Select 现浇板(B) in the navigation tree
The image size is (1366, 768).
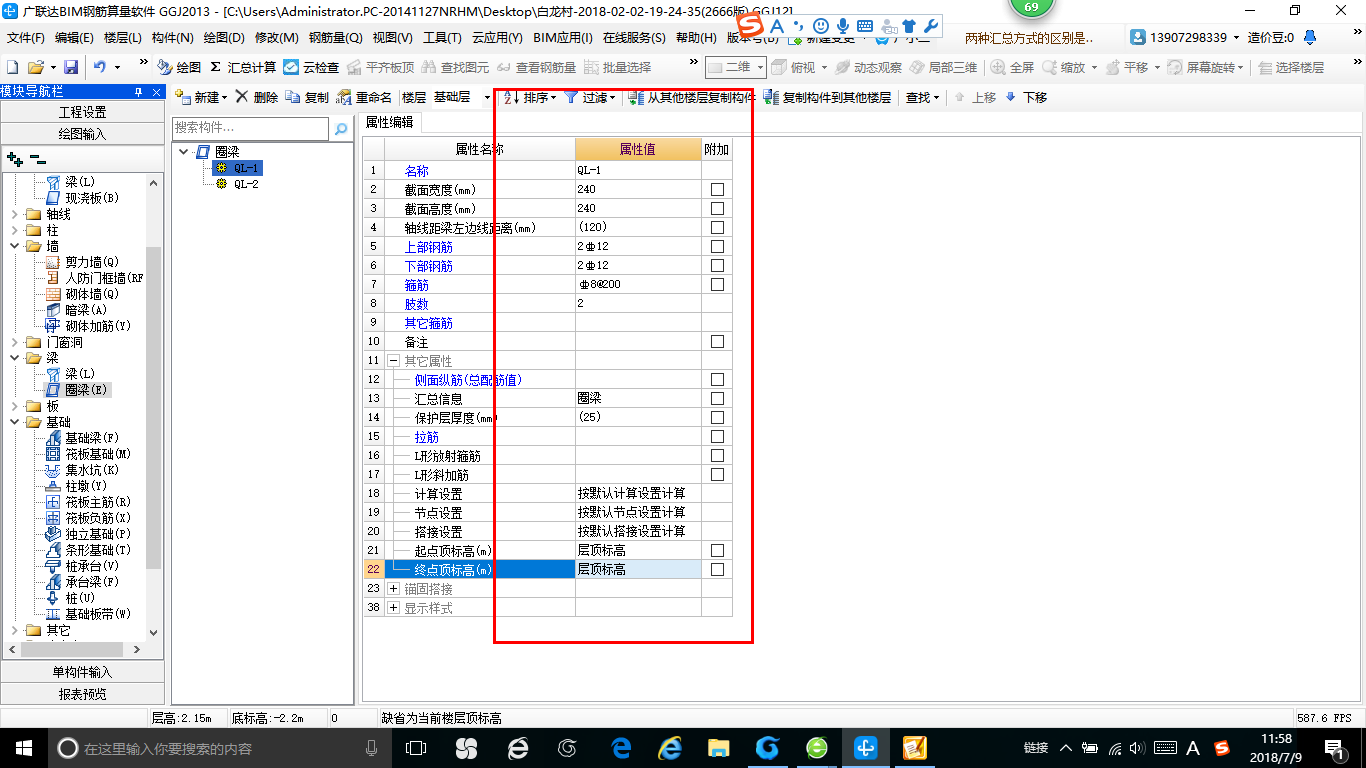[x=84, y=198]
